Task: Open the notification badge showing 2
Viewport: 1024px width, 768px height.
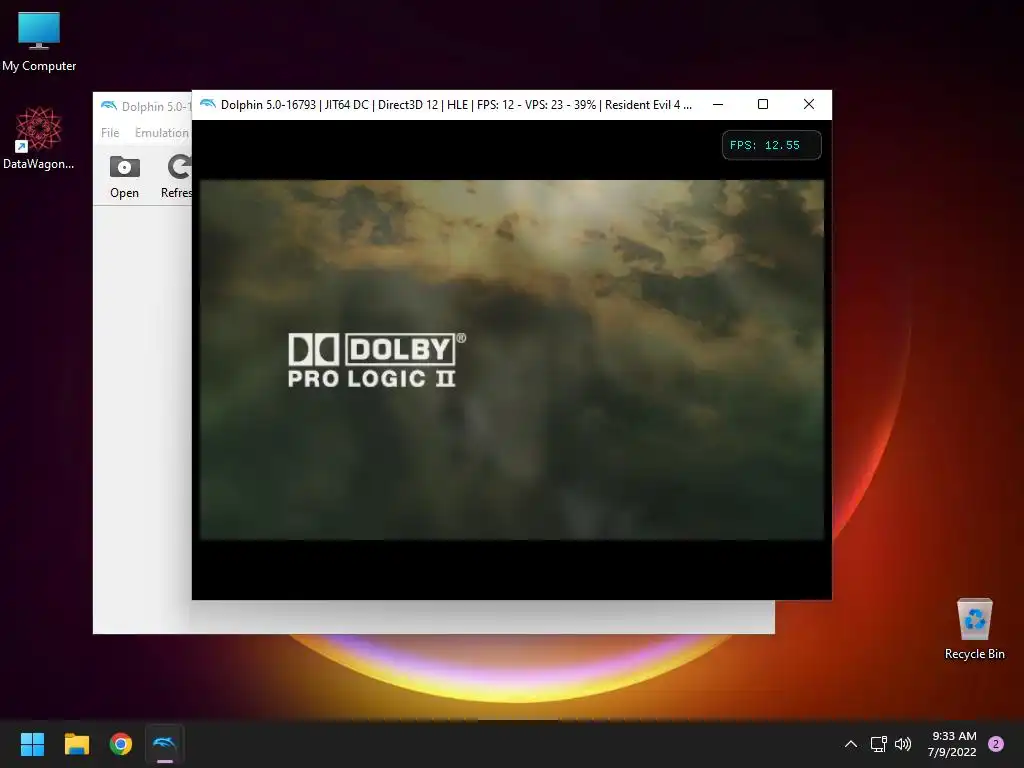Action: [x=996, y=744]
